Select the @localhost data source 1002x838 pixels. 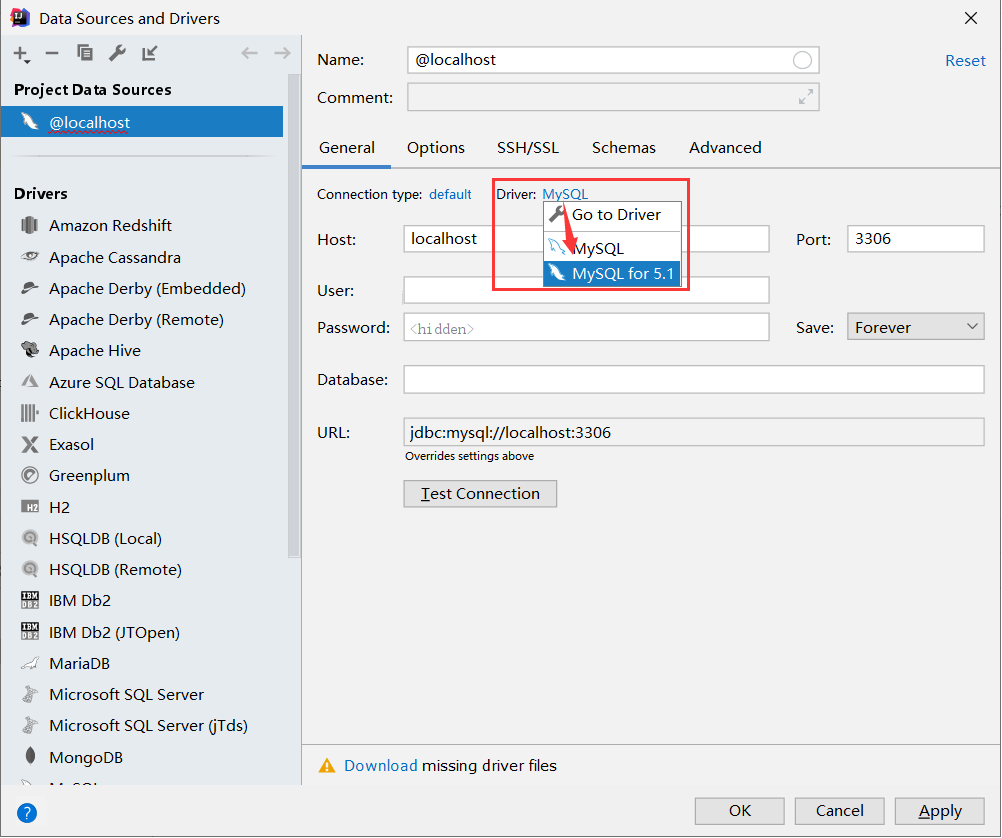(142, 121)
